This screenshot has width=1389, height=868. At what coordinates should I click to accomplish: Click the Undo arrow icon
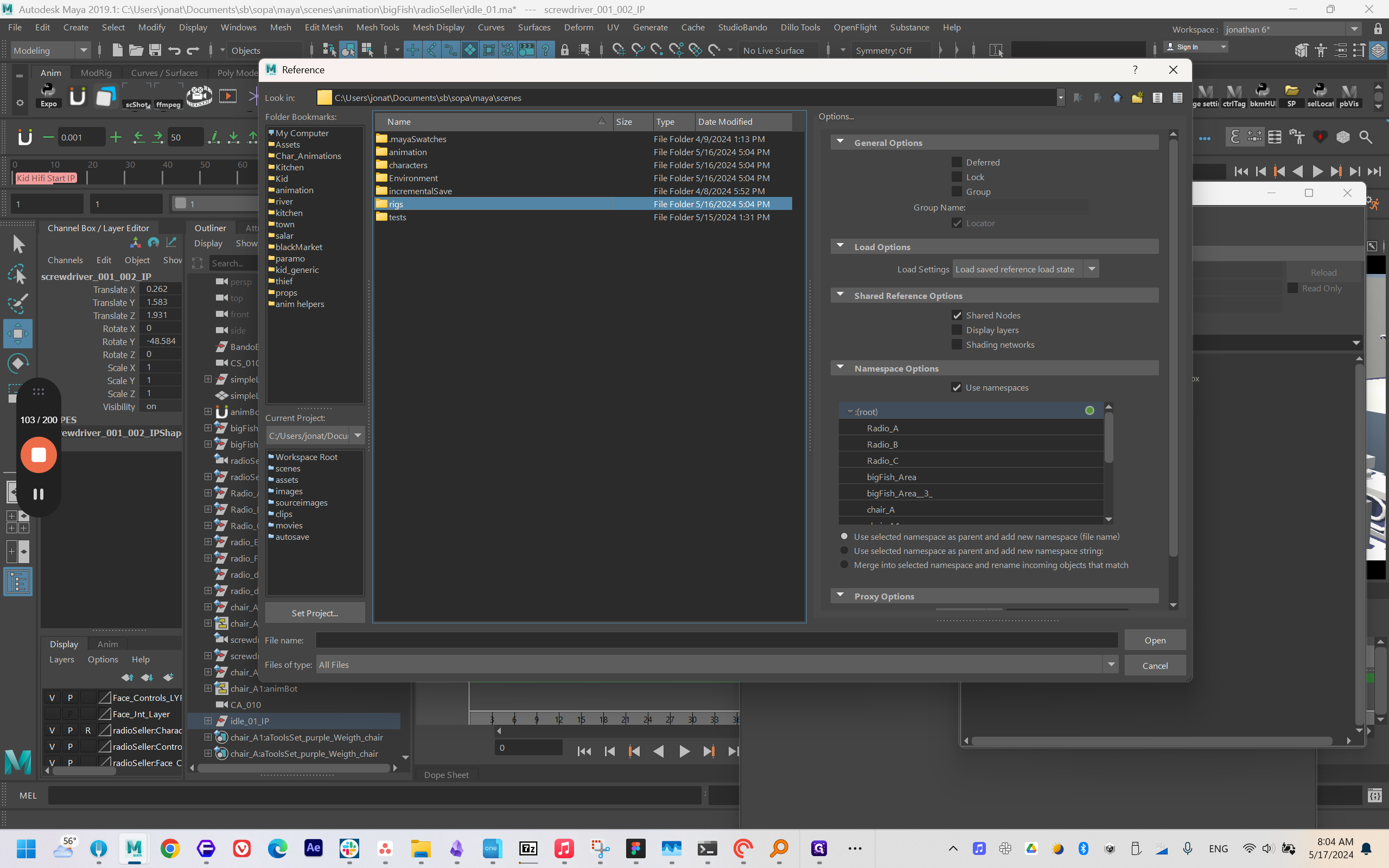point(174,50)
